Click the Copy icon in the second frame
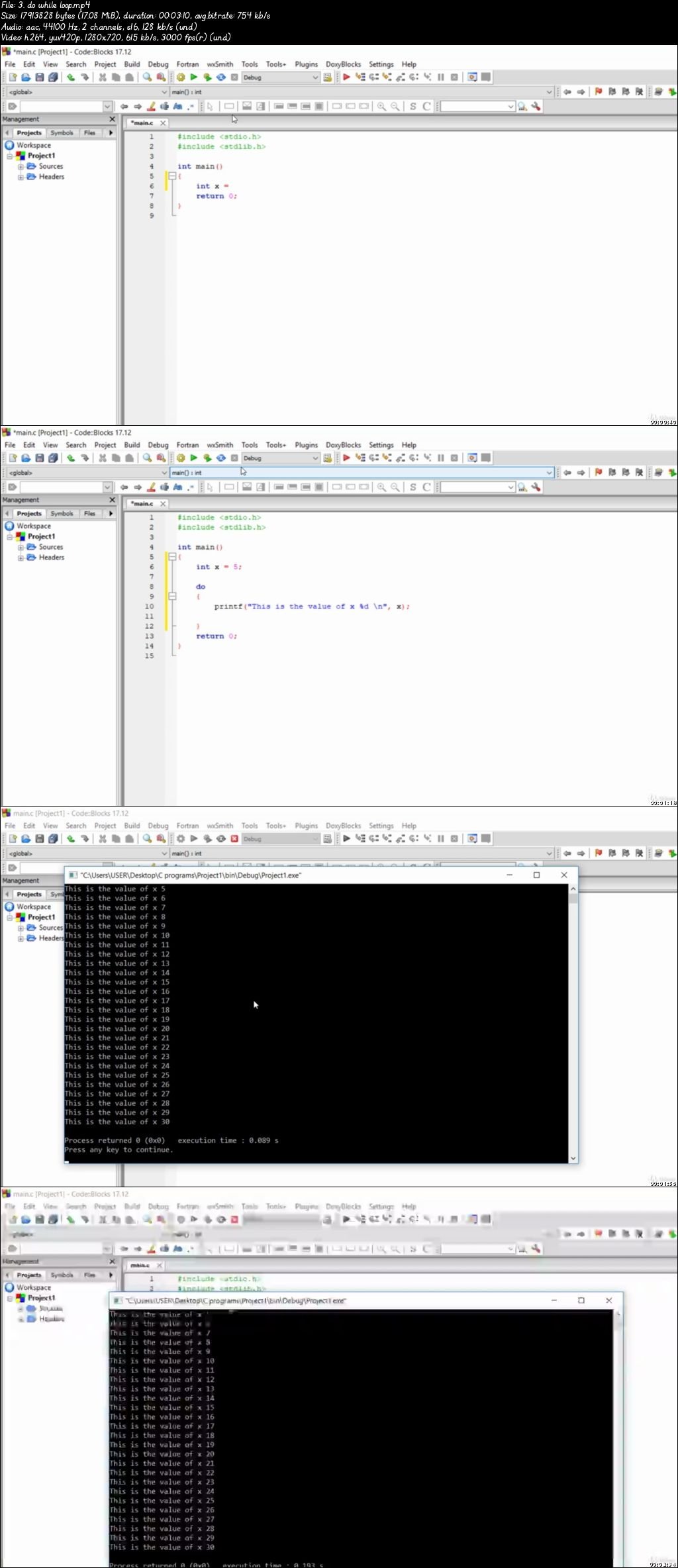Viewport: 678px width, 1568px height. [116, 458]
